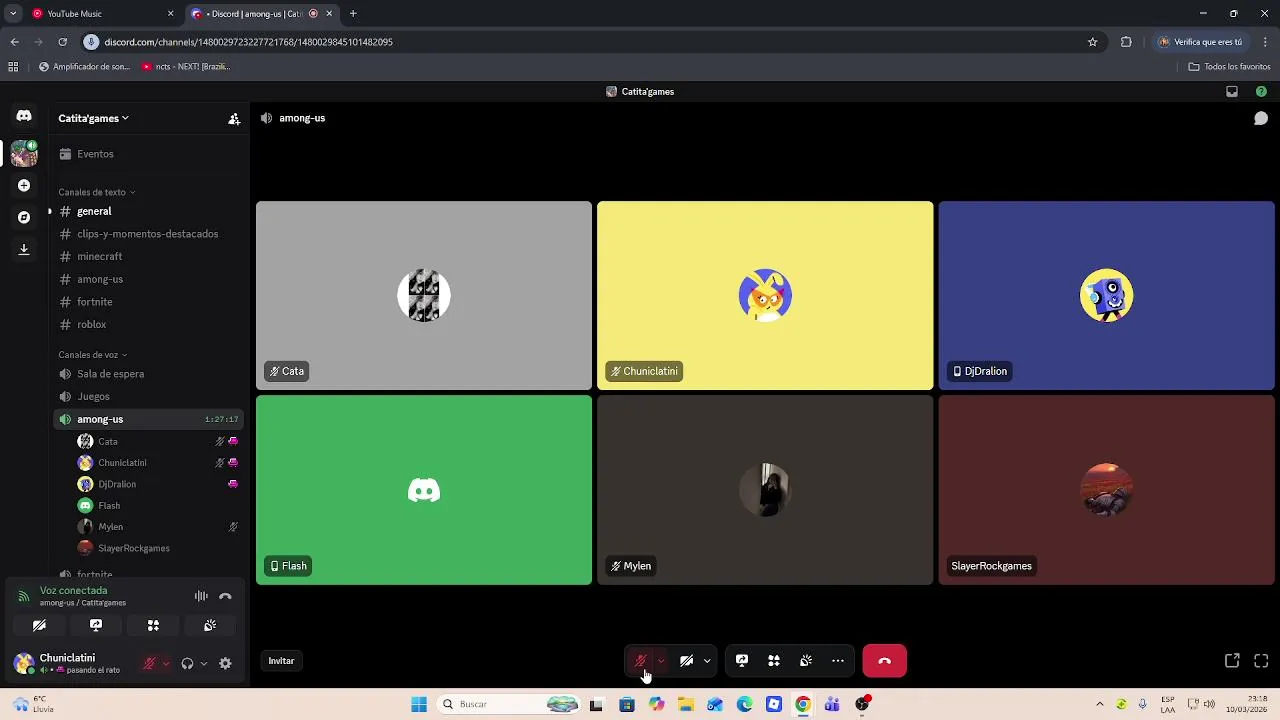Open Chuniclatini user profile in bottom panel

click(70, 663)
